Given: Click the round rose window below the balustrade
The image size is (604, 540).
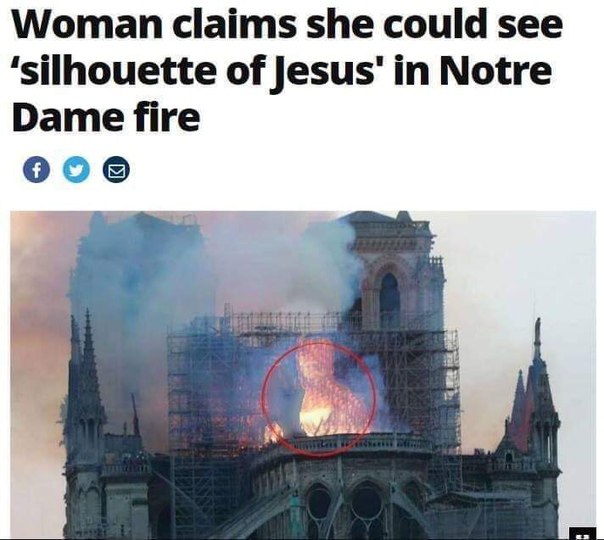Looking at the screenshot, I should 367,501.
